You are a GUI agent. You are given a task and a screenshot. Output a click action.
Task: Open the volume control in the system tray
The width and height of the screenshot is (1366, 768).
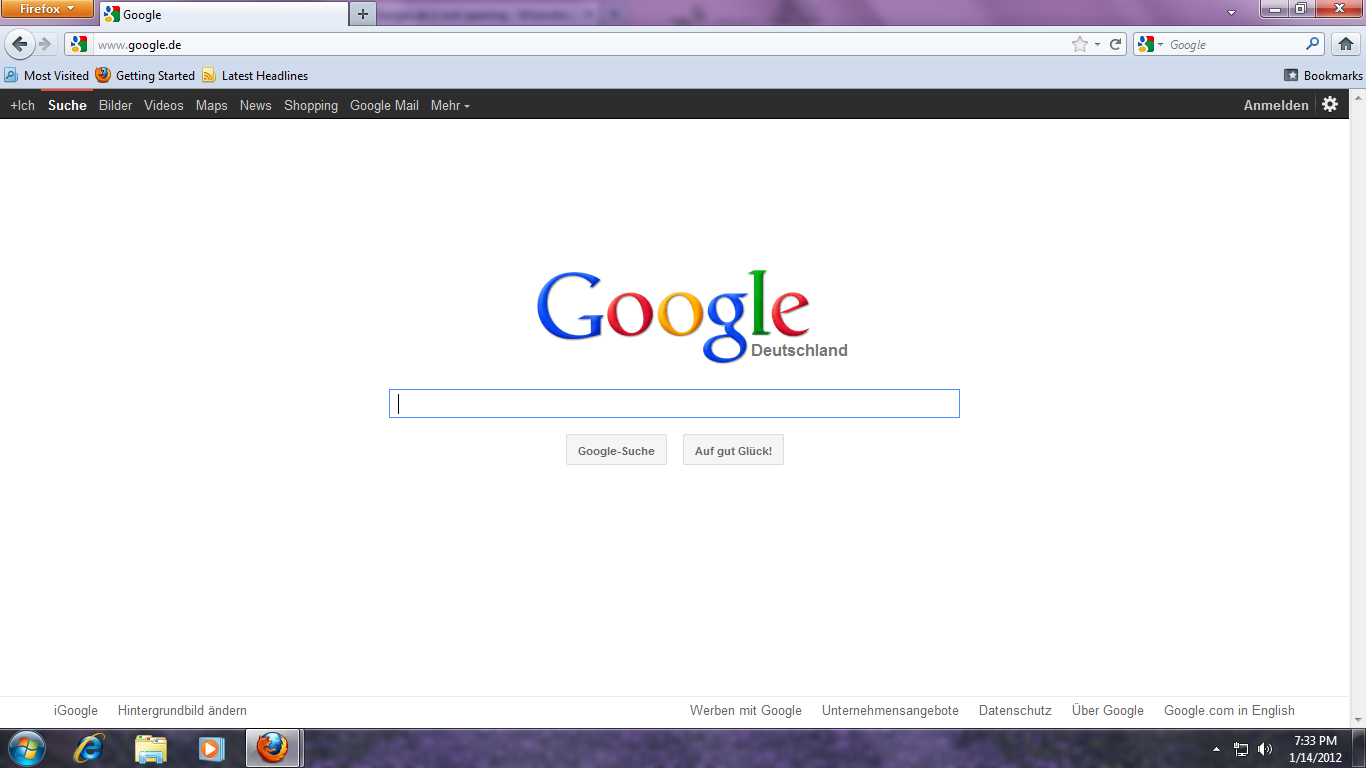point(1265,749)
